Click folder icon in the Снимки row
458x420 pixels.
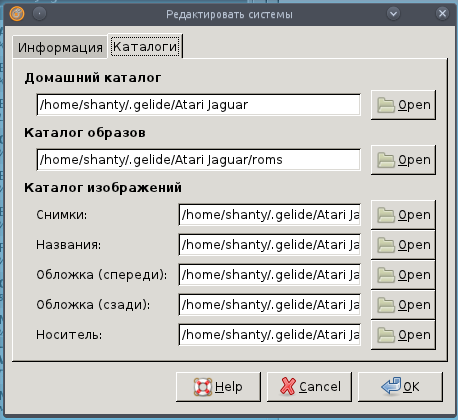click(x=386, y=215)
